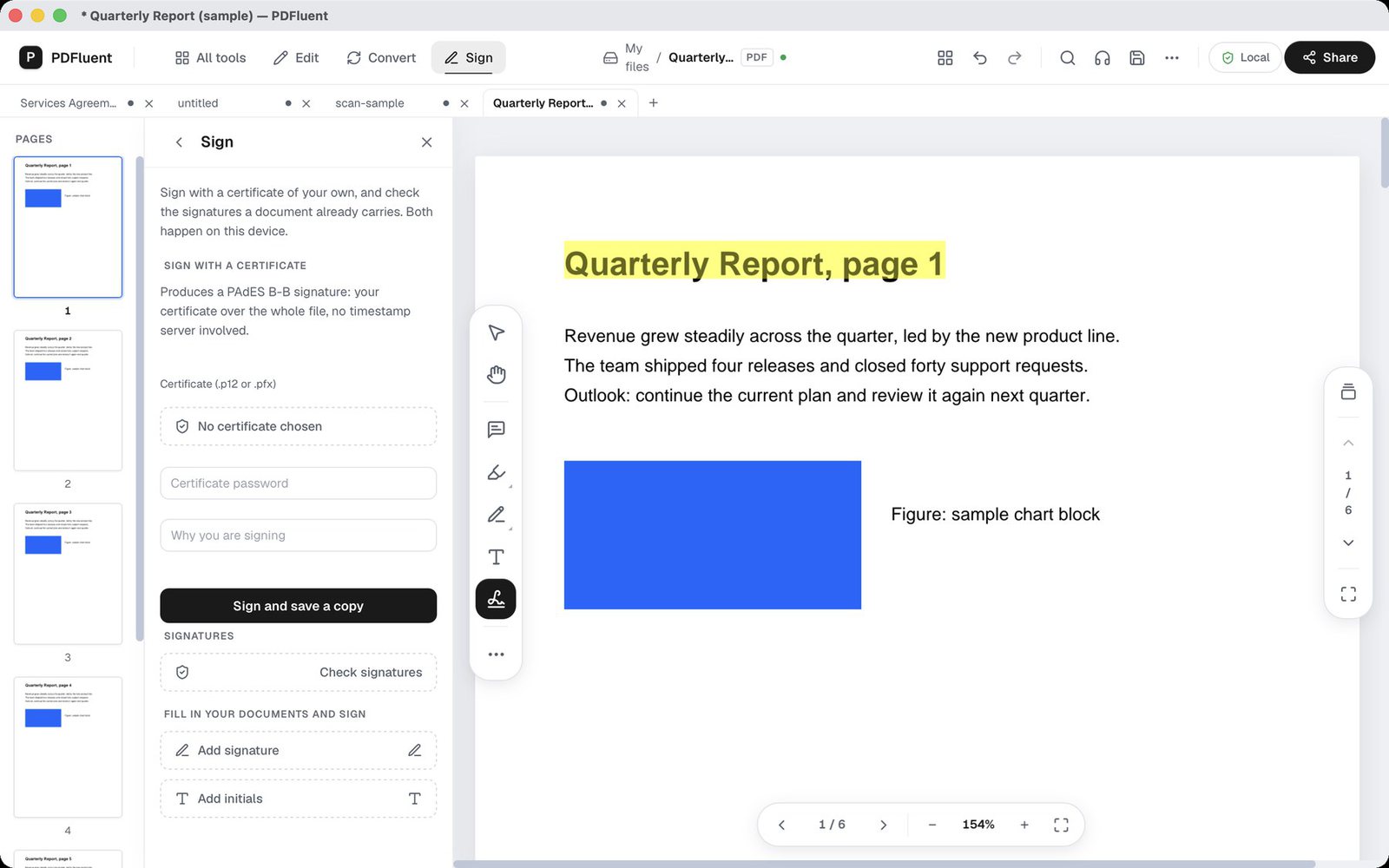
Task: Switch to Edit mode
Action: click(296, 58)
